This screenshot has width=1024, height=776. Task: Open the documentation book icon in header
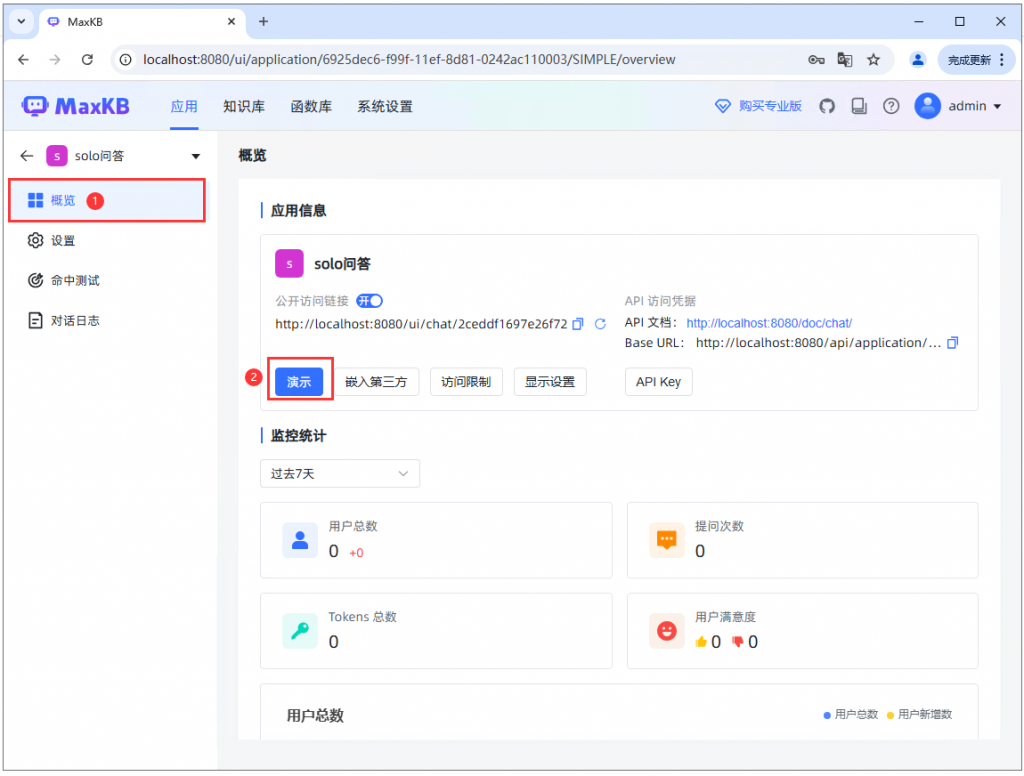coord(858,106)
